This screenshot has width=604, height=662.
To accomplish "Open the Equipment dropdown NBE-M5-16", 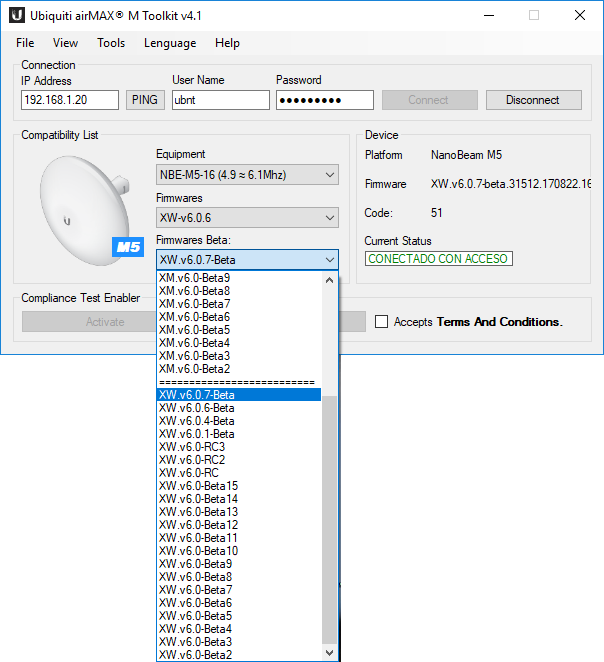I will (247, 175).
